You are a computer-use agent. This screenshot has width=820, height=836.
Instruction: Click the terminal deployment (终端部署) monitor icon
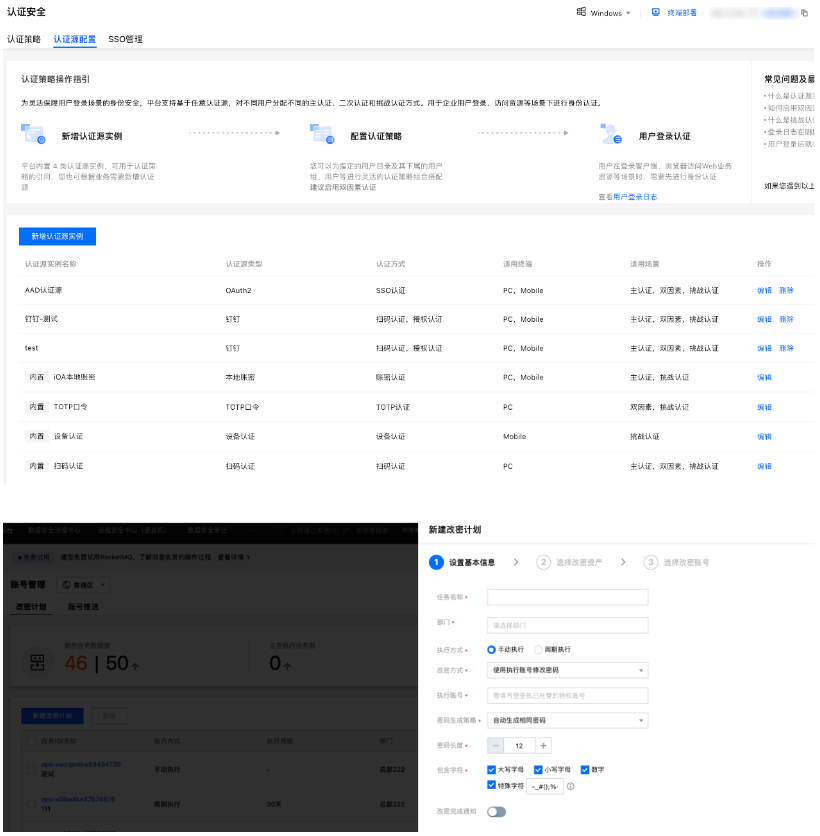[x=656, y=13]
